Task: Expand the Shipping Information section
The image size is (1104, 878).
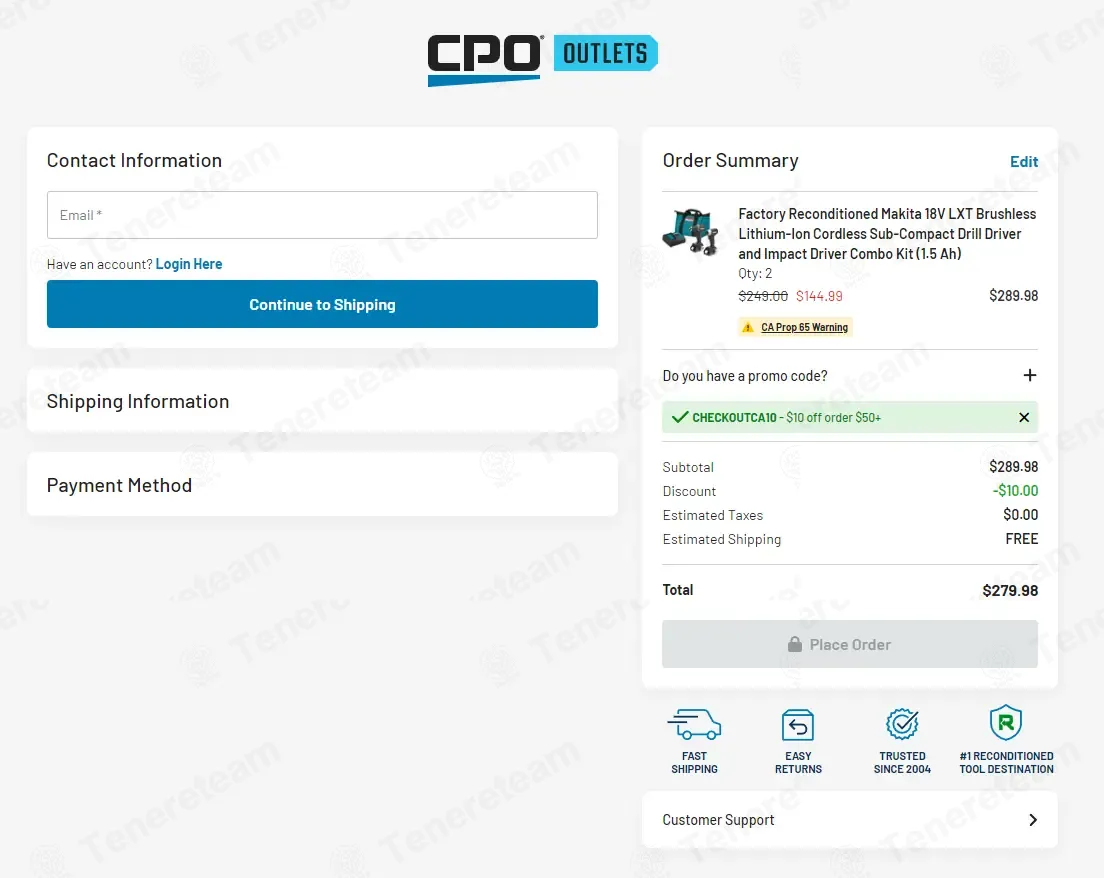Action: coord(322,401)
